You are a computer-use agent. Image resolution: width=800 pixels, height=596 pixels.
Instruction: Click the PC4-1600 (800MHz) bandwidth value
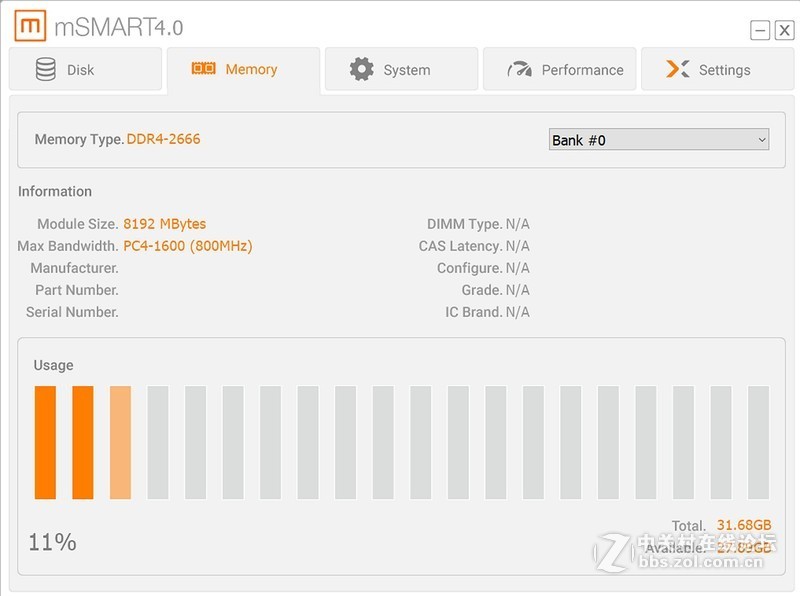[187, 246]
